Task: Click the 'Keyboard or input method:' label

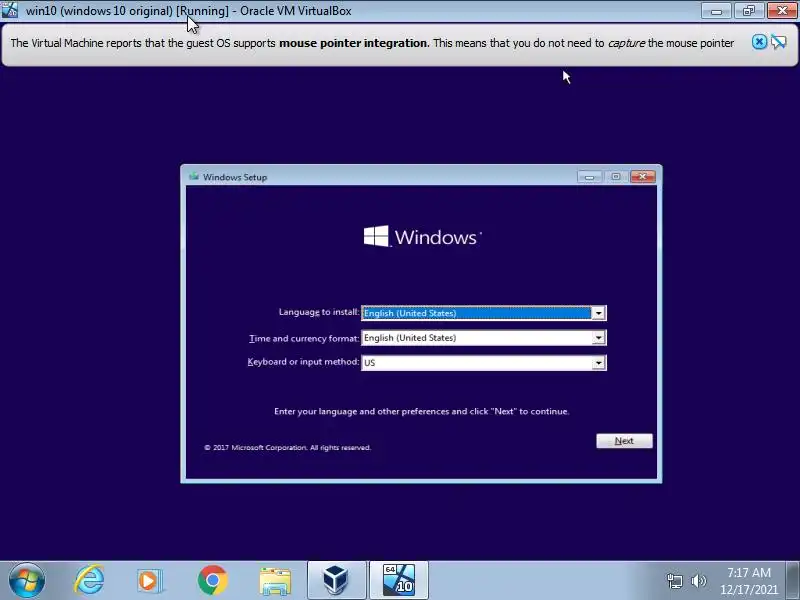Action: 303,362
